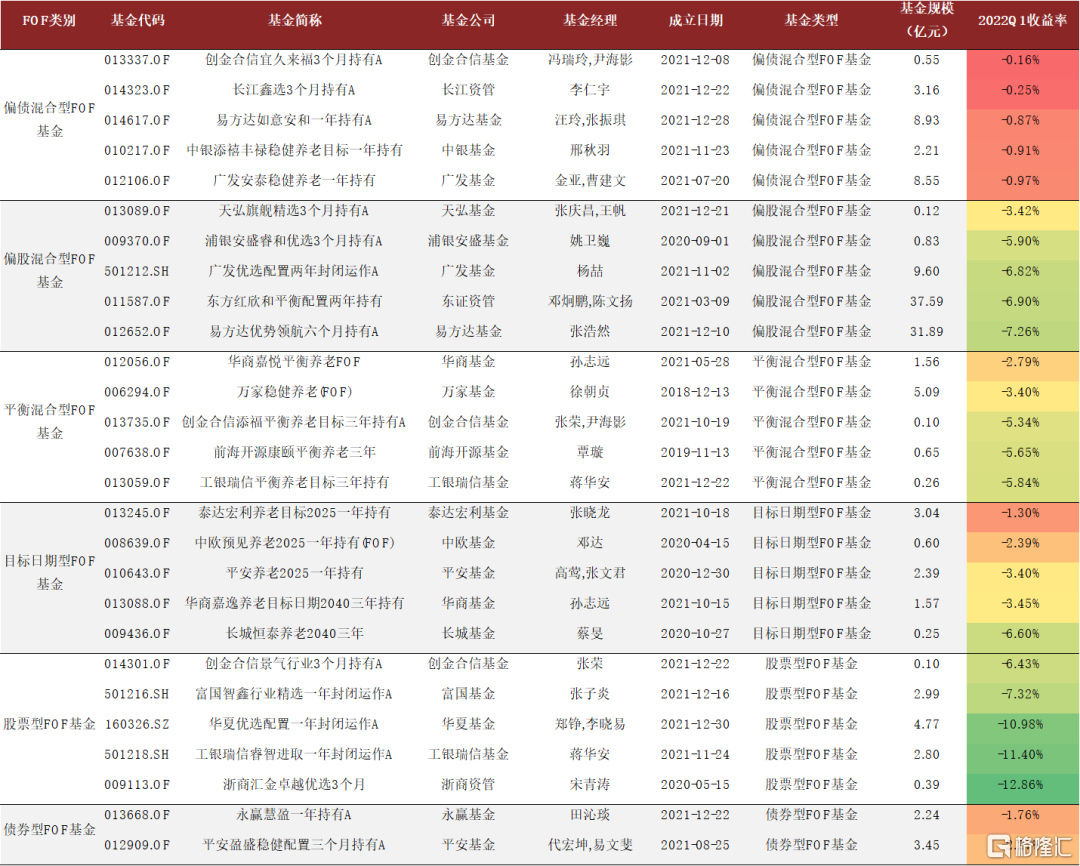Click fund code '014323.OF'
This screenshot has height=866, width=1080.
point(137,90)
